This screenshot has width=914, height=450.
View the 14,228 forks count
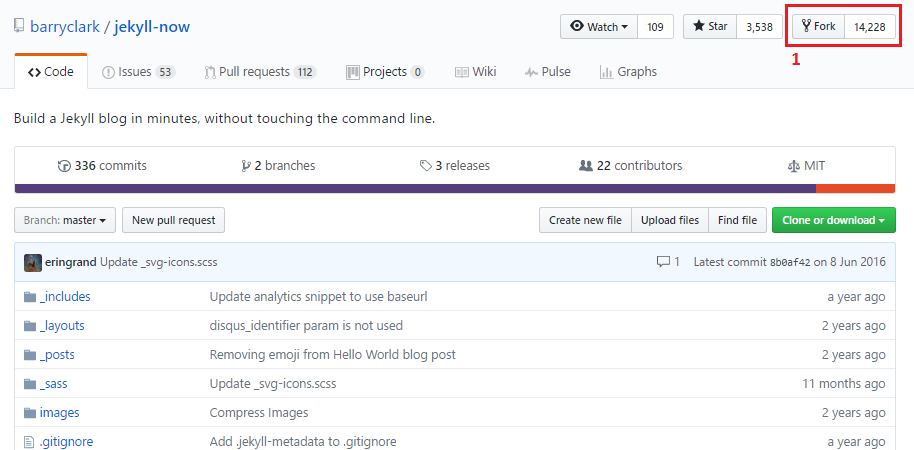coord(870,27)
